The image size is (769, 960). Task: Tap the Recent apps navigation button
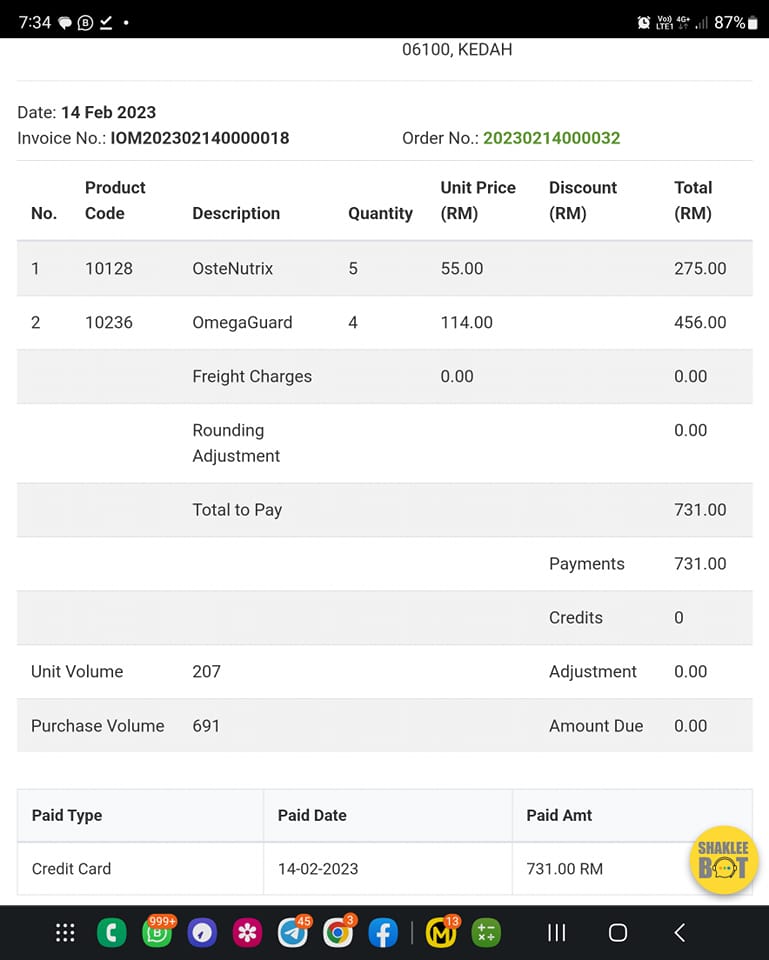pos(557,933)
